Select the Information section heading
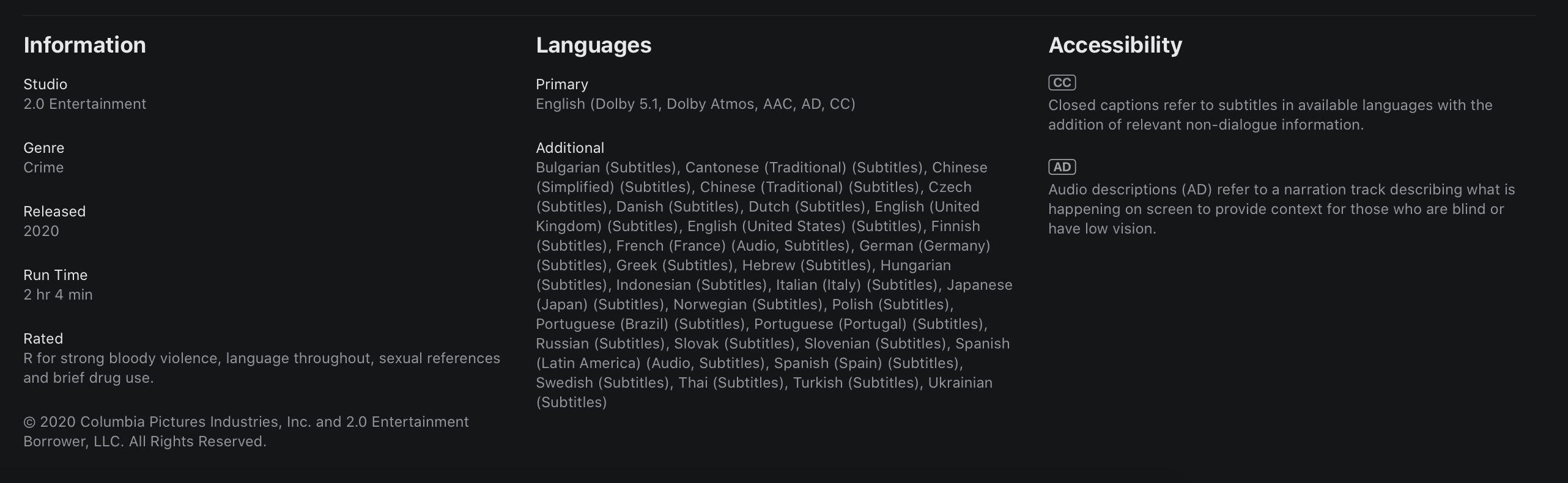Screen dimensions: 1568x483 click(84, 45)
